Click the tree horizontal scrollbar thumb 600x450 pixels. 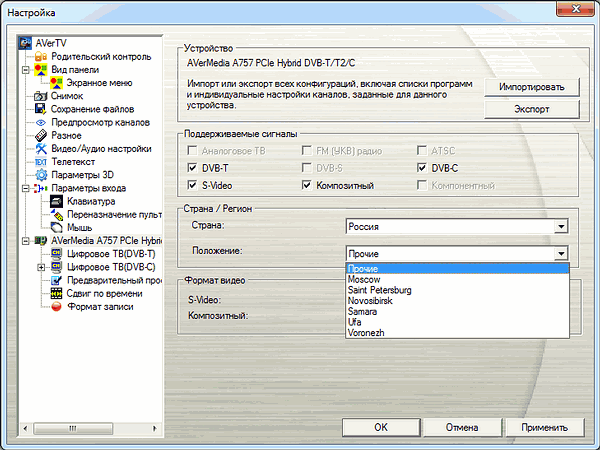[x=73, y=428]
